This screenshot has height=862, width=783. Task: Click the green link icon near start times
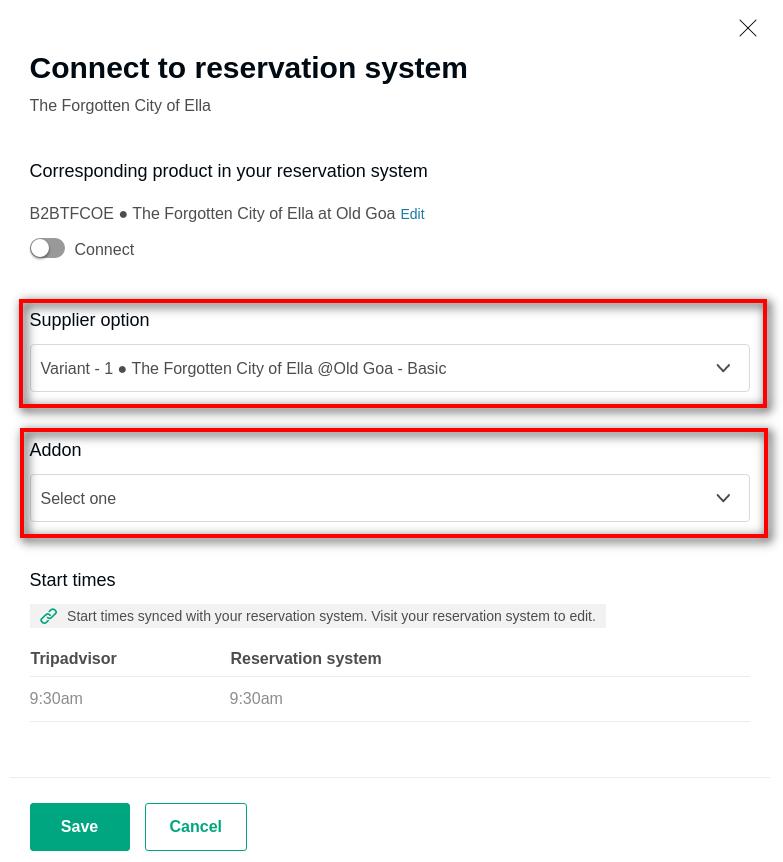(x=48, y=616)
